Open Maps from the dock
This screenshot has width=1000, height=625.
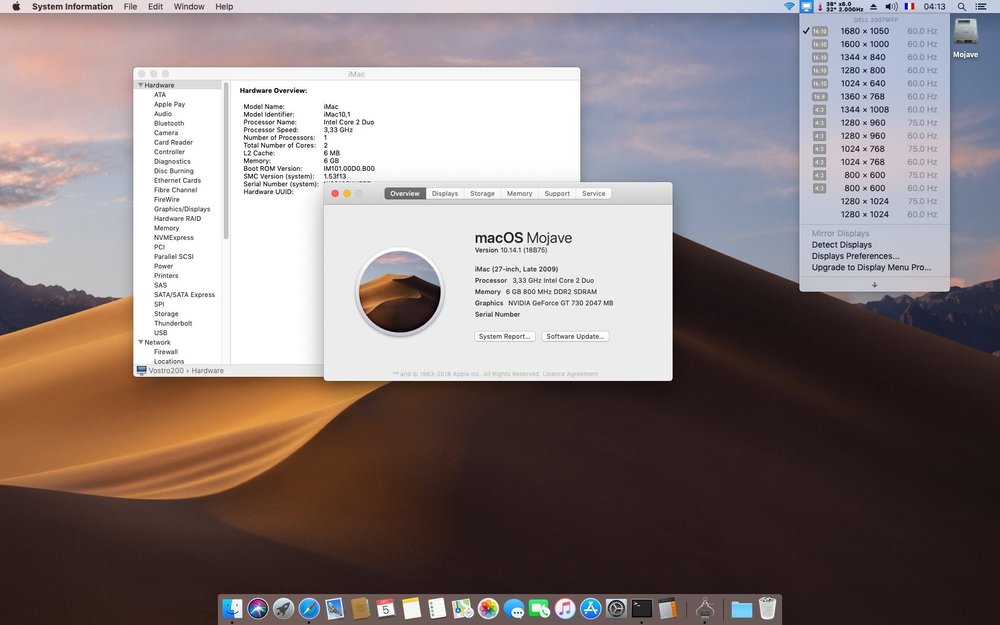(x=462, y=608)
